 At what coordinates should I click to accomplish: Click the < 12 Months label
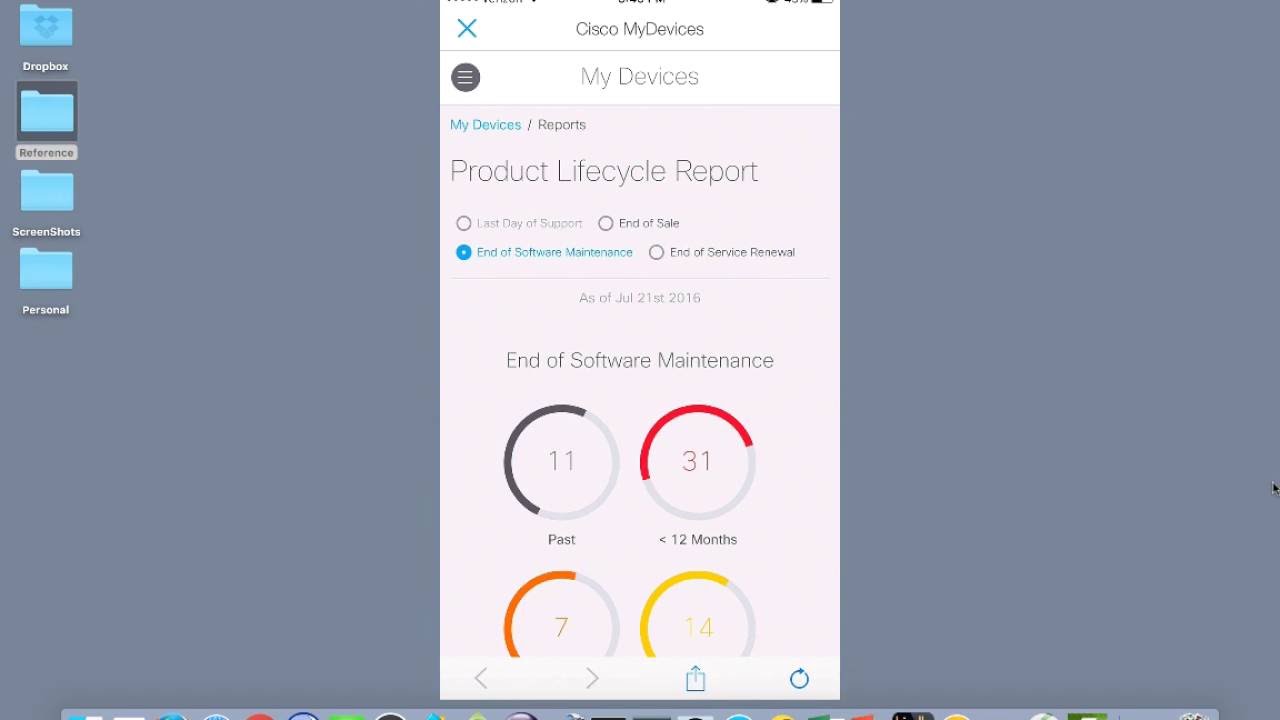tap(698, 539)
